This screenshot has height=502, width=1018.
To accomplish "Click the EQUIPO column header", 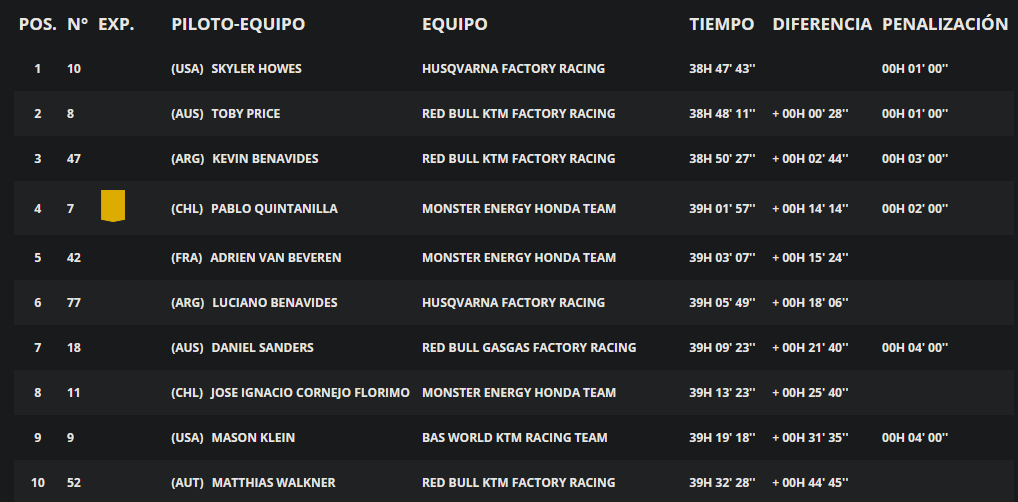I will click(x=454, y=24).
